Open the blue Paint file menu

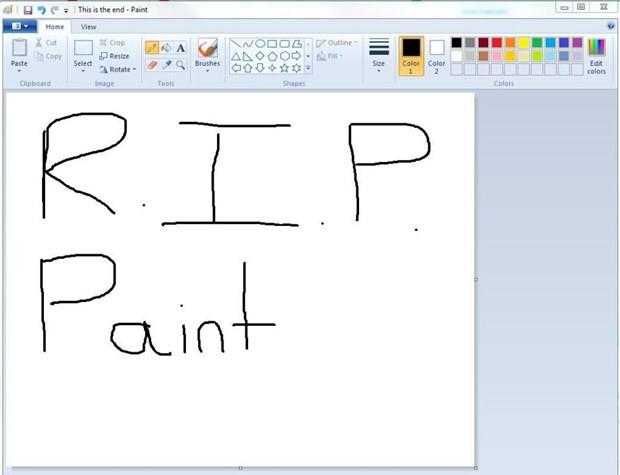click(x=20, y=27)
